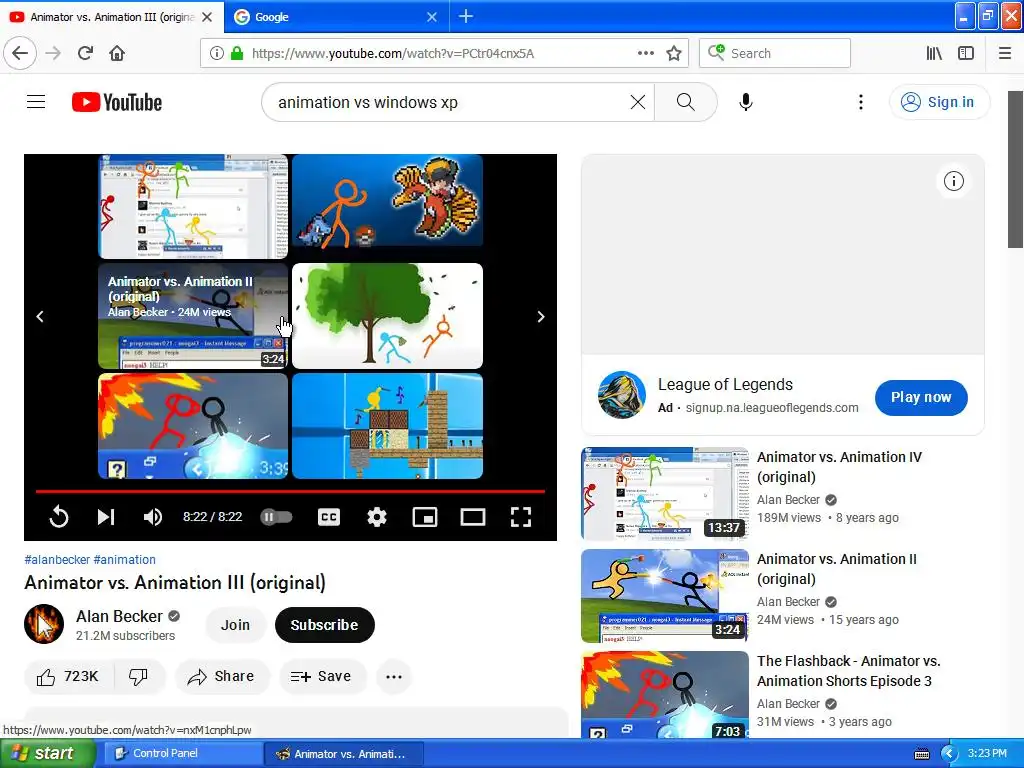Image resolution: width=1024 pixels, height=768 pixels.
Task: Open the browser home page
Action: (x=117, y=53)
